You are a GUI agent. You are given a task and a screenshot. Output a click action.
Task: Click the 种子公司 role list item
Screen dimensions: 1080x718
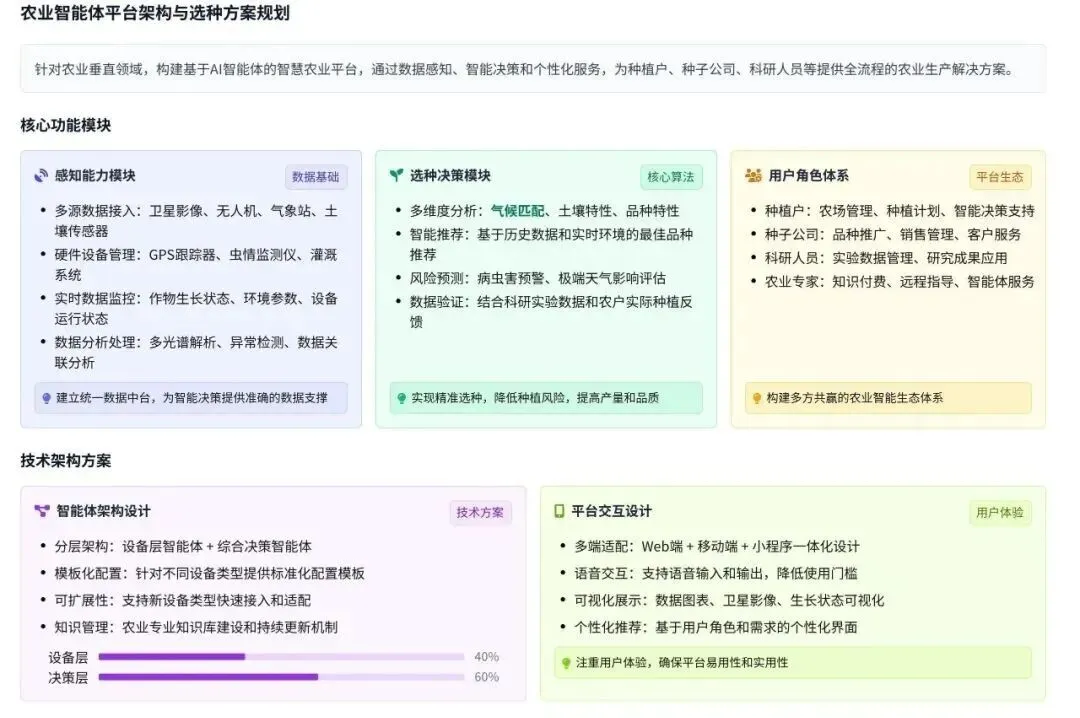(x=893, y=234)
